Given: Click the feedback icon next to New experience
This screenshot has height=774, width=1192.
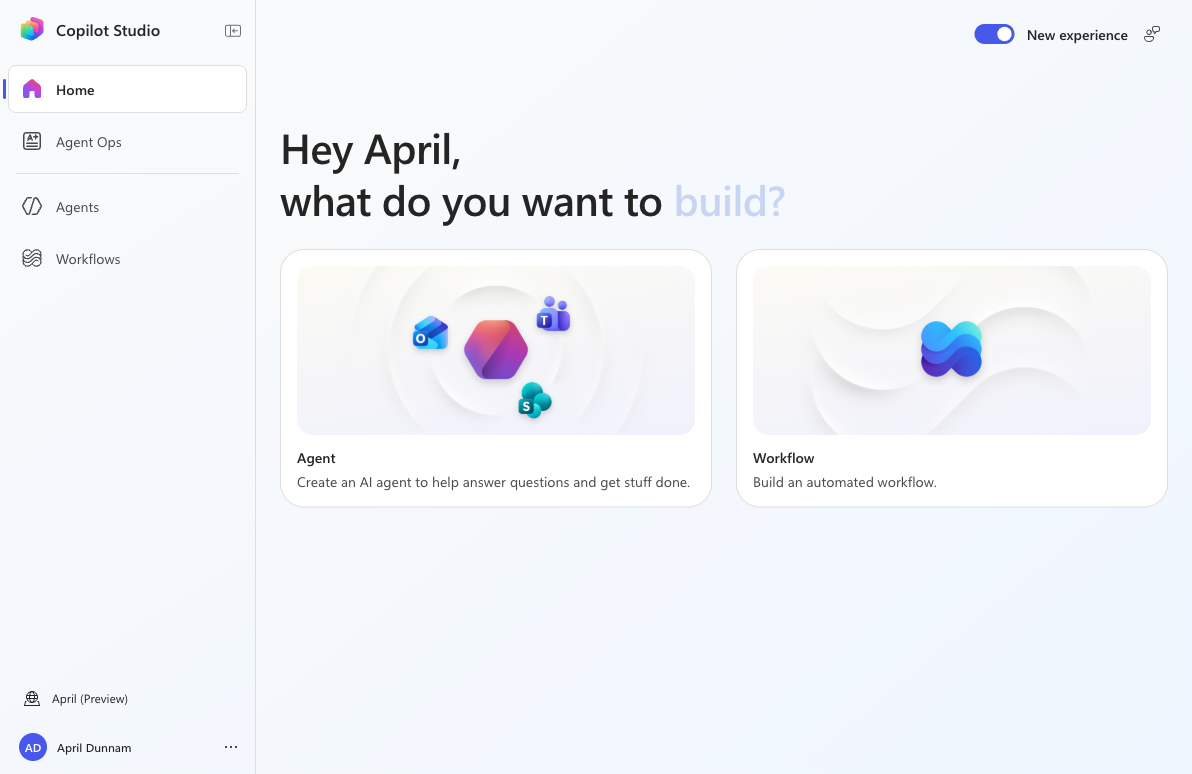Looking at the screenshot, I should click(1152, 34).
